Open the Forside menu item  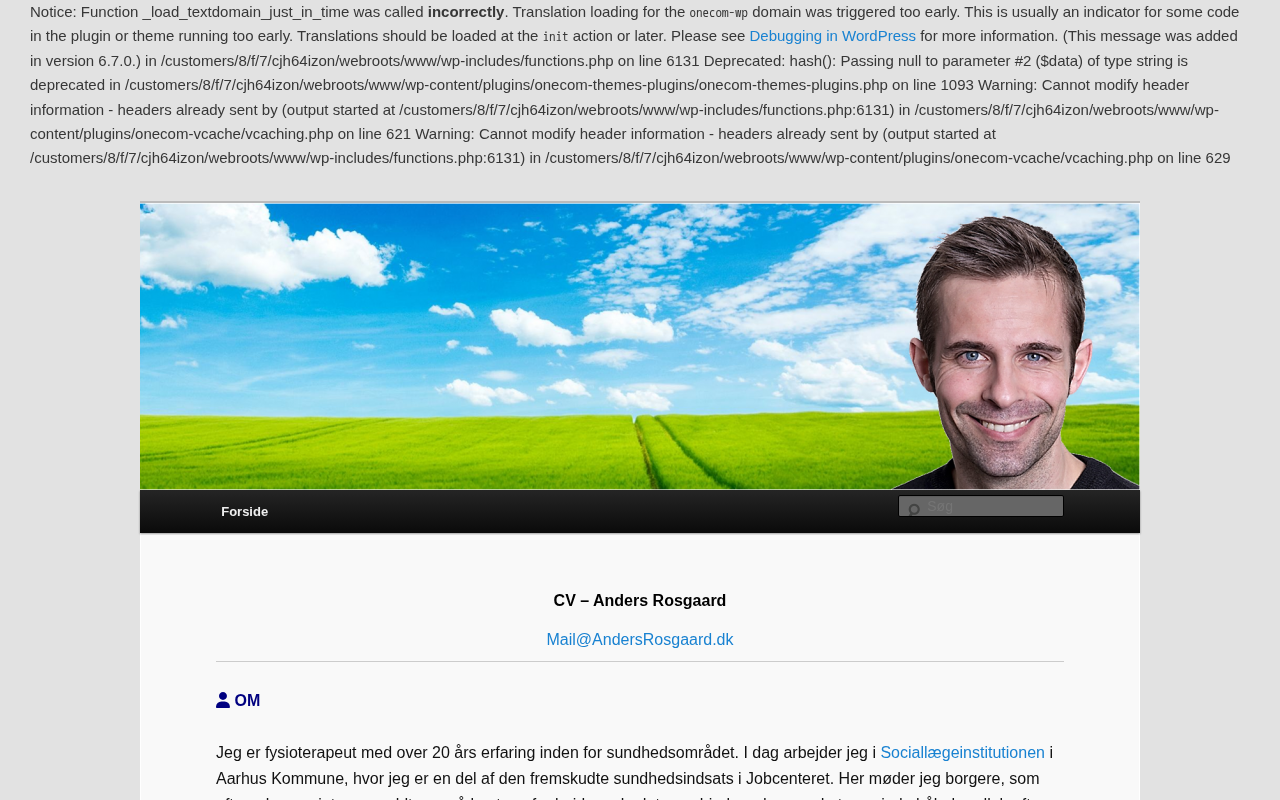tap(245, 512)
